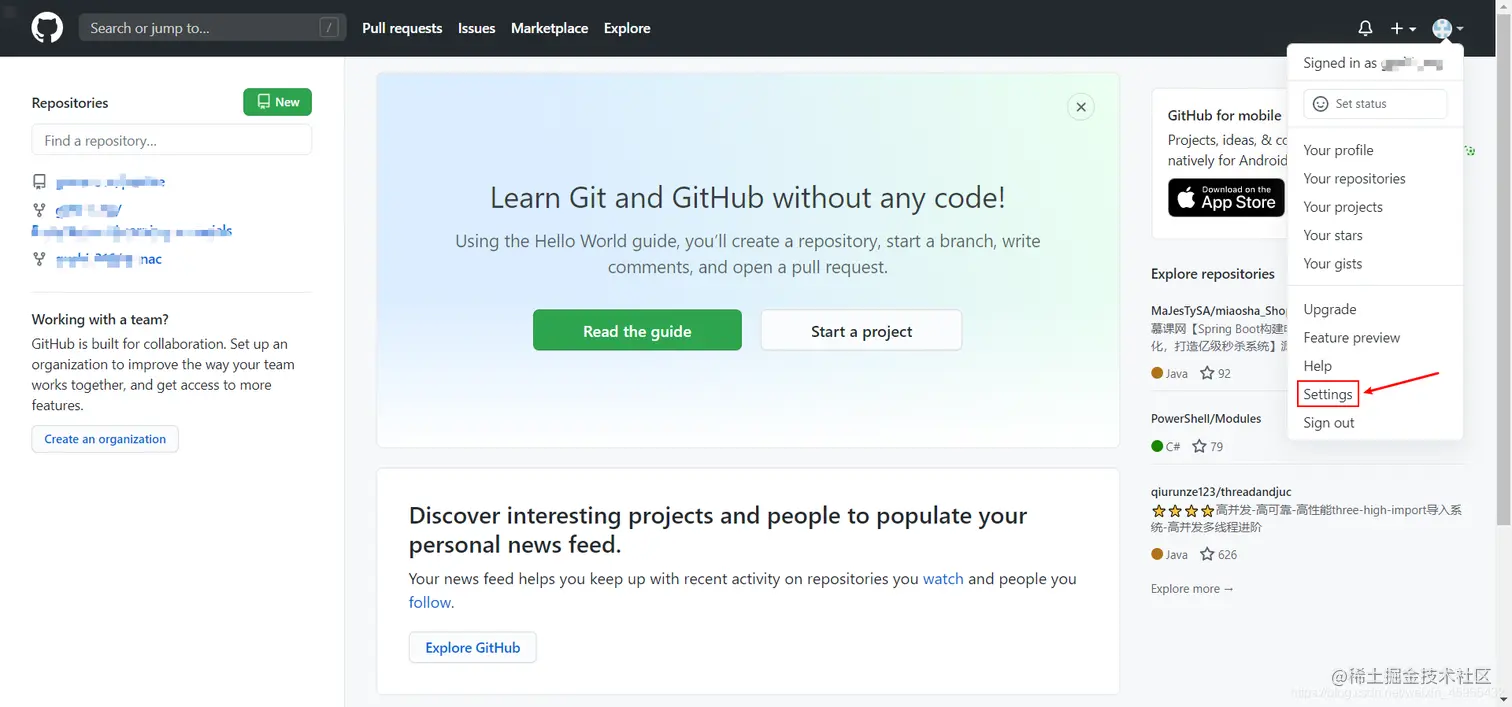Click Java language dot for threadandjuc

click(1157, 554)
